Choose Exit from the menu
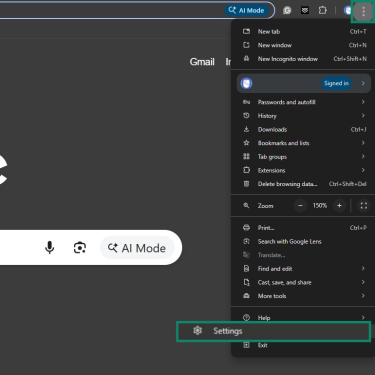375x375 pixels. [304, 346]
